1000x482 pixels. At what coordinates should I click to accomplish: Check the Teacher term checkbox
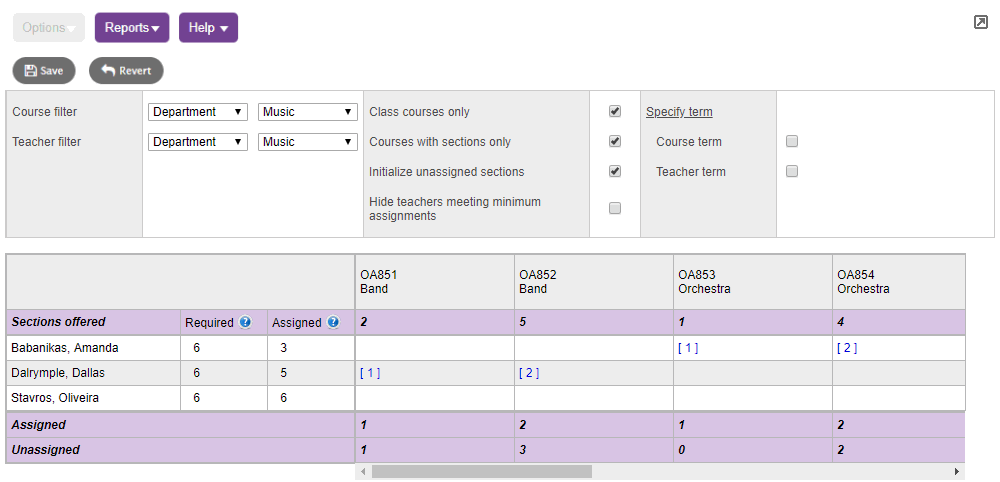coord(792,172)
